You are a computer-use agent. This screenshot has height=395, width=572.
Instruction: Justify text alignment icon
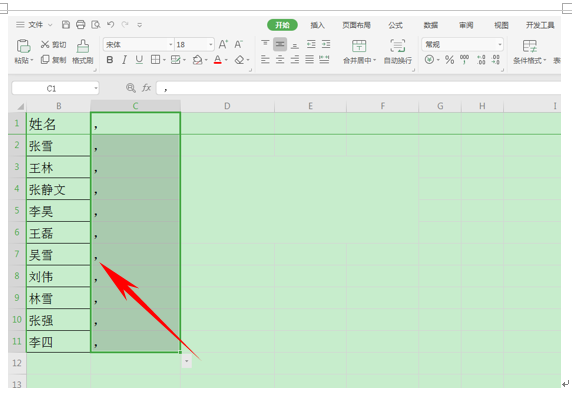[309, 59]
